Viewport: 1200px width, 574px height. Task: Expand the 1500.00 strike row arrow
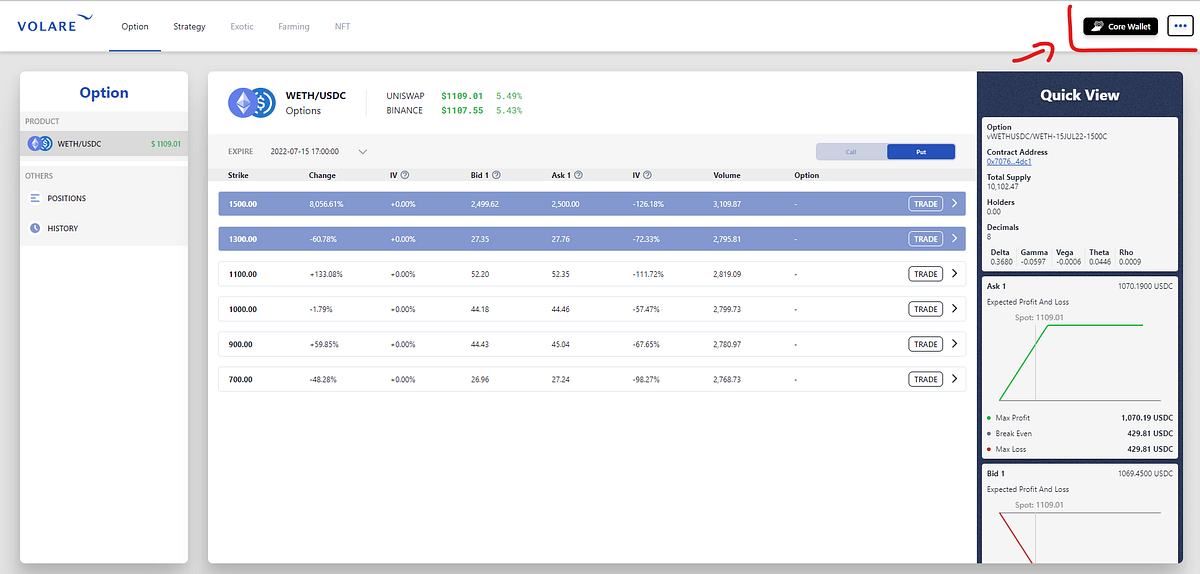pyautogui.click(x=954, y=204)
